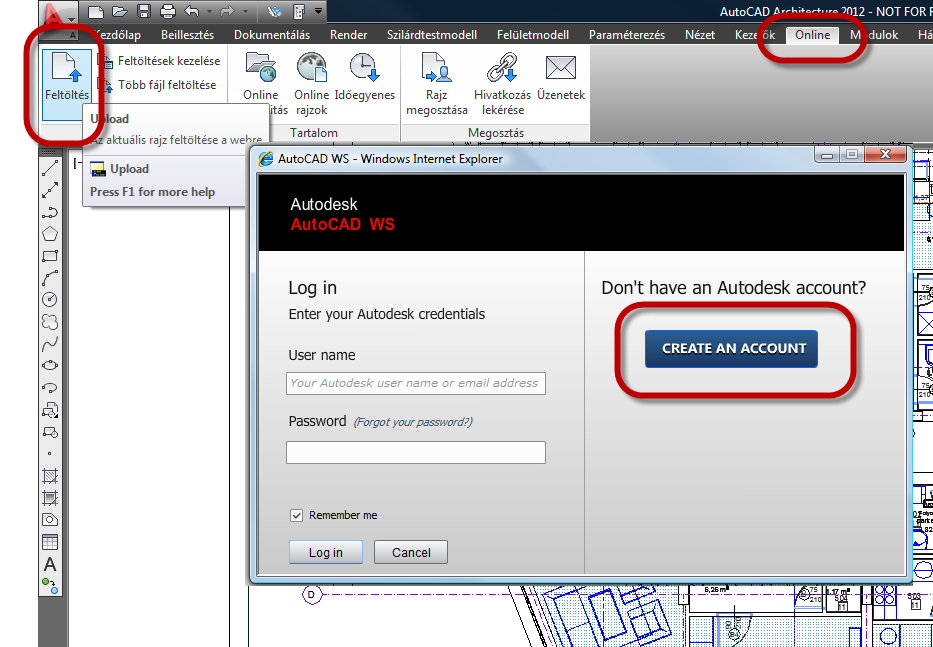Viewport: 933px width, 647px height.
Task: Click the Cancel button in login dialog
Action: point(411,552)
